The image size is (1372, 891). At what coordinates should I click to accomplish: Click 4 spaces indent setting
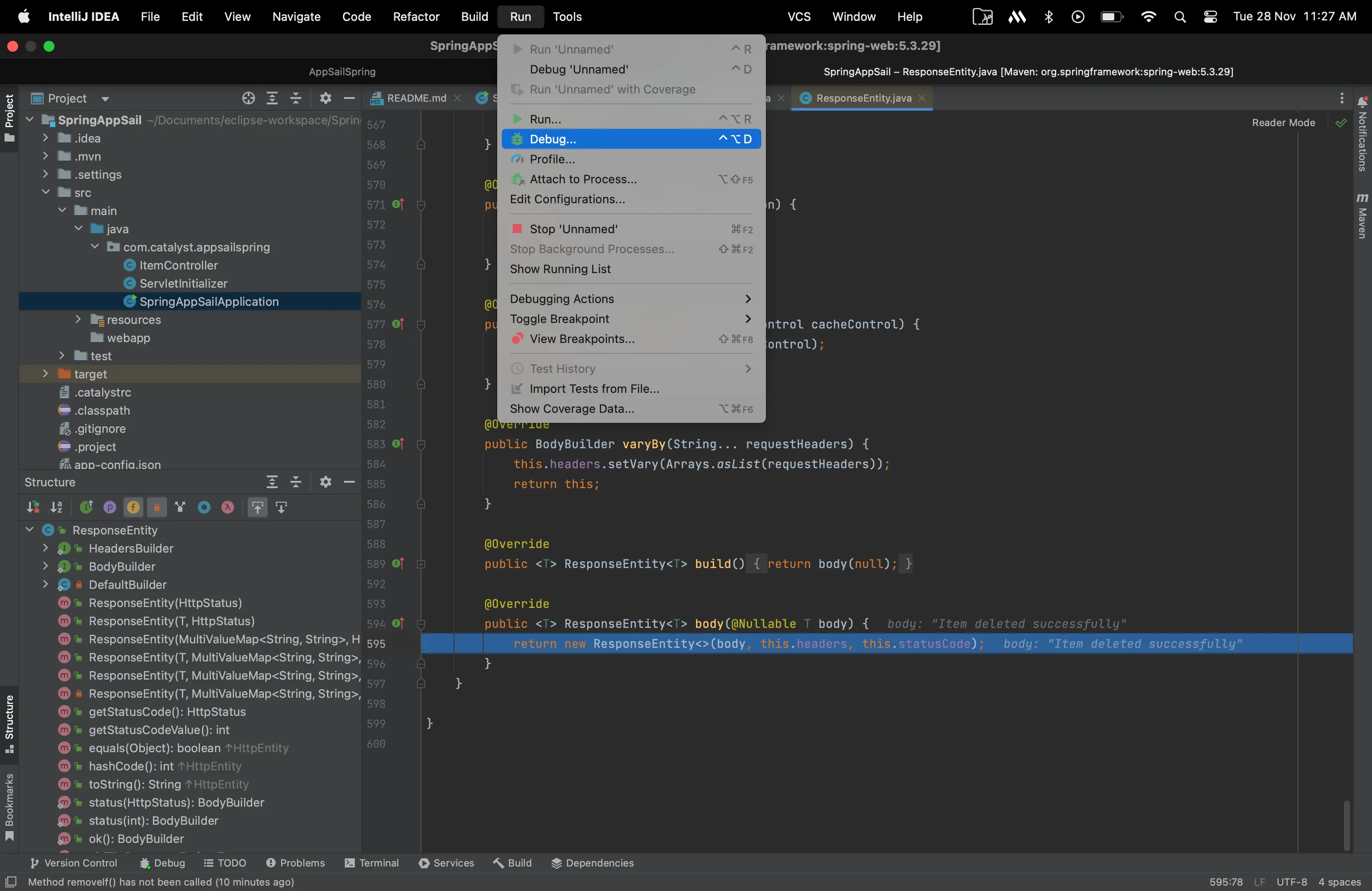pyautogui.click(x=1339, y=882)
